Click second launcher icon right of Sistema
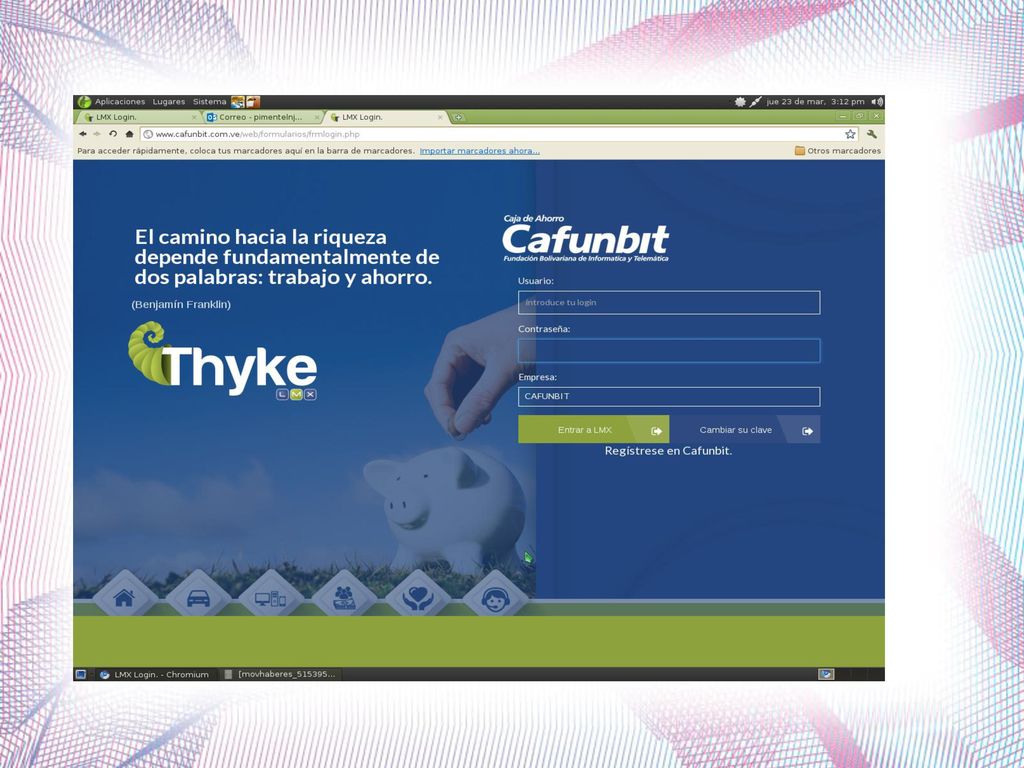The height and width of the screenshot is (768, 1024). (x=253, y=102)
